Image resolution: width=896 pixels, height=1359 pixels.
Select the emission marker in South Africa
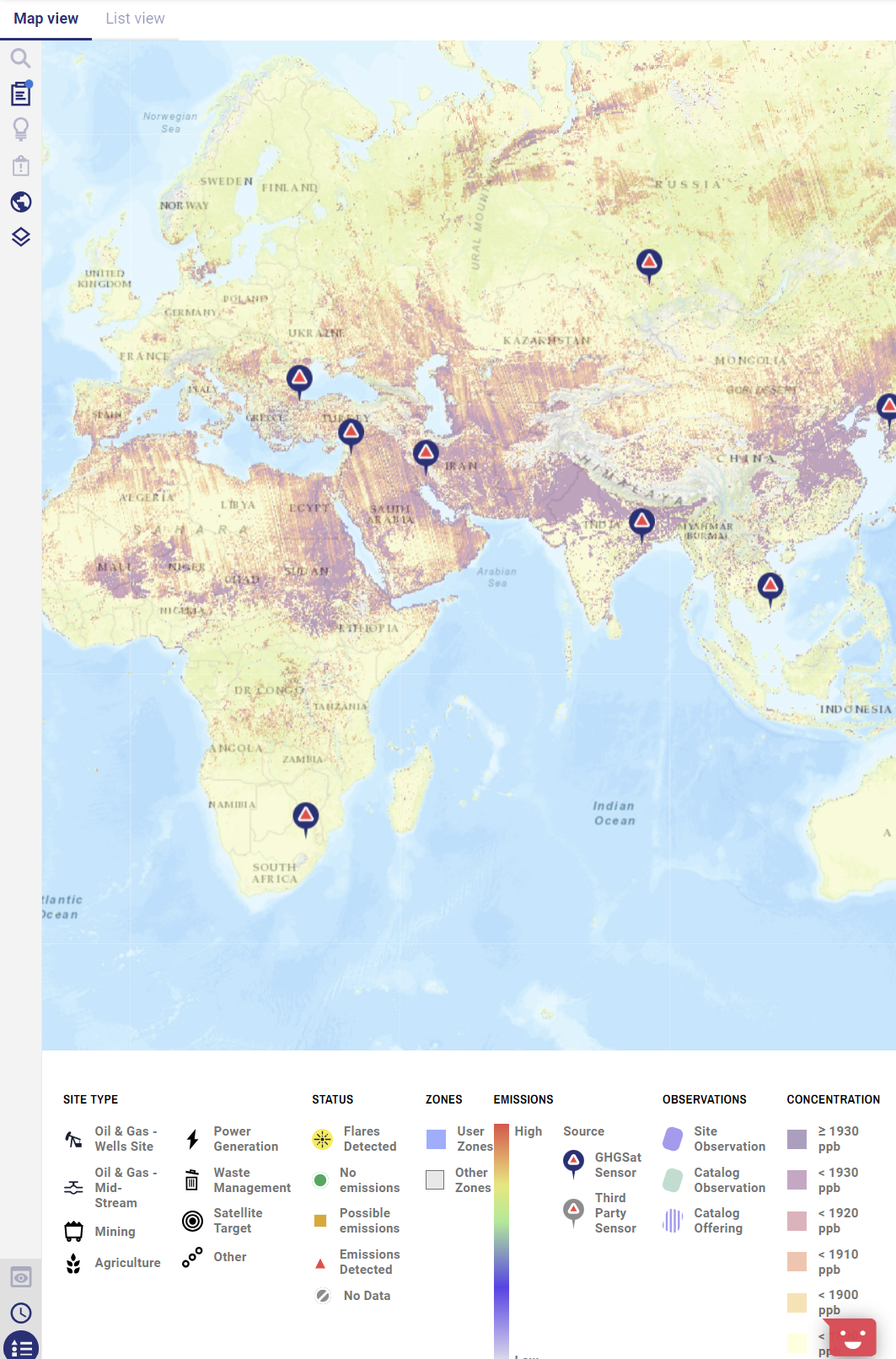[305, 816]
